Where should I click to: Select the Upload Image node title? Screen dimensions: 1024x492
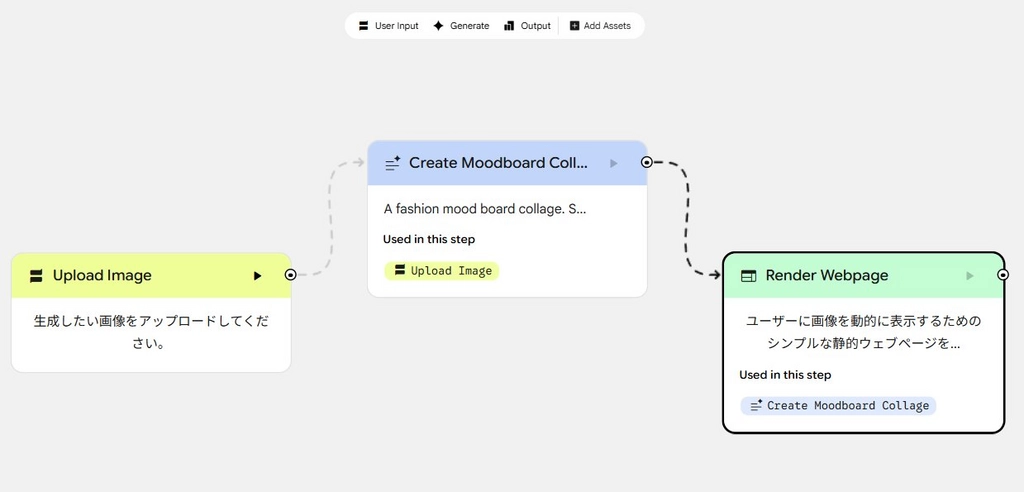(102, 276)
